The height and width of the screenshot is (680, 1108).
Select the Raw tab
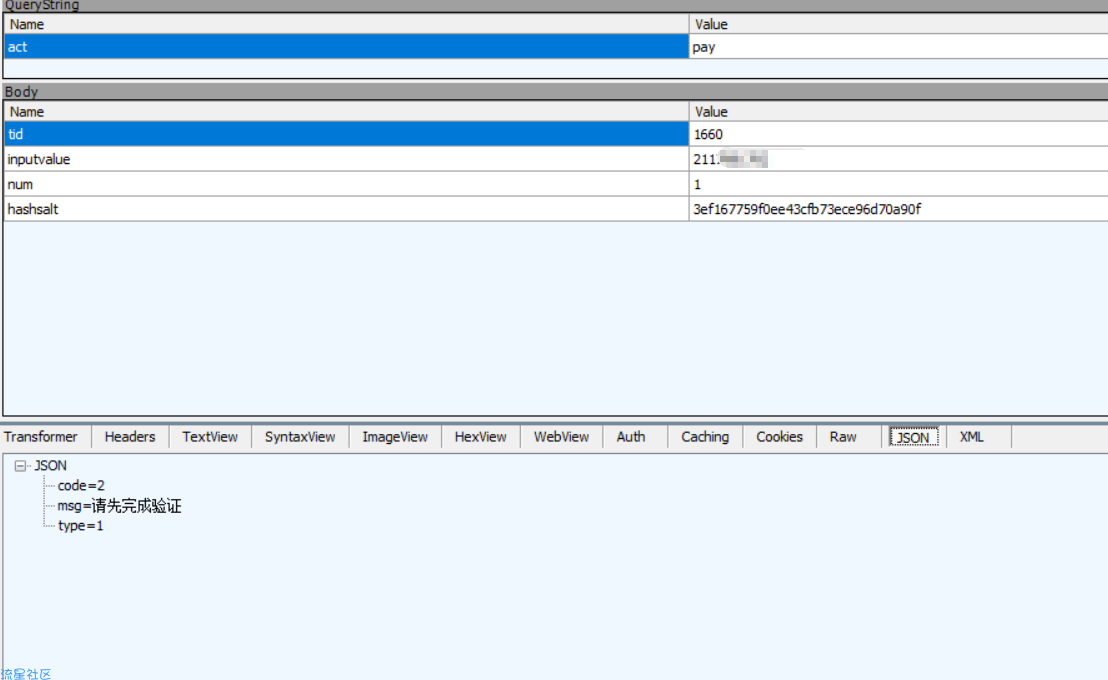coord(843,437)
